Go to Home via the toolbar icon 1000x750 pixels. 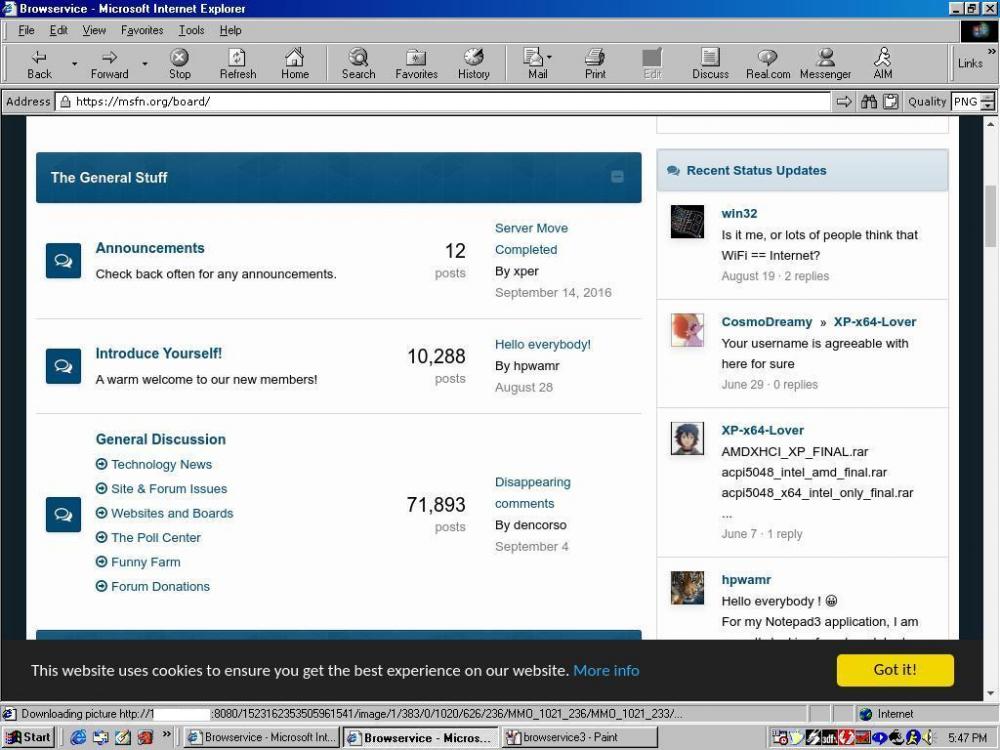[x=294, y=64]
